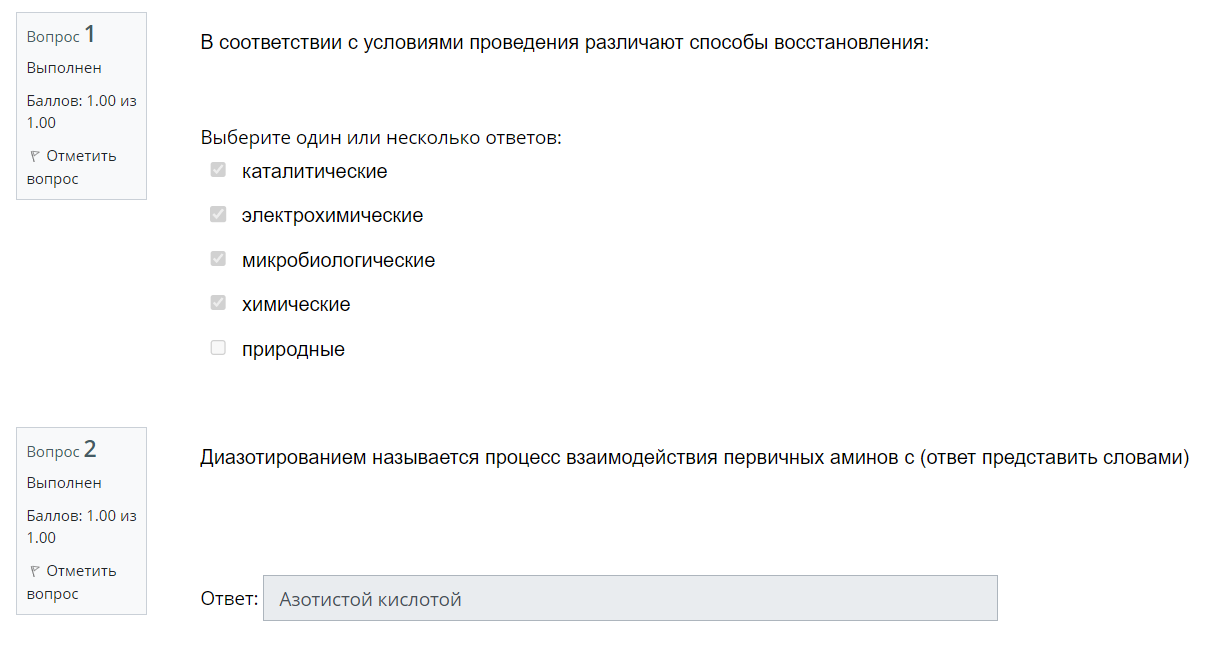Click the 'природные' answer label
The height and width of the screenshot is (648, 1206).
click(293, 350)
